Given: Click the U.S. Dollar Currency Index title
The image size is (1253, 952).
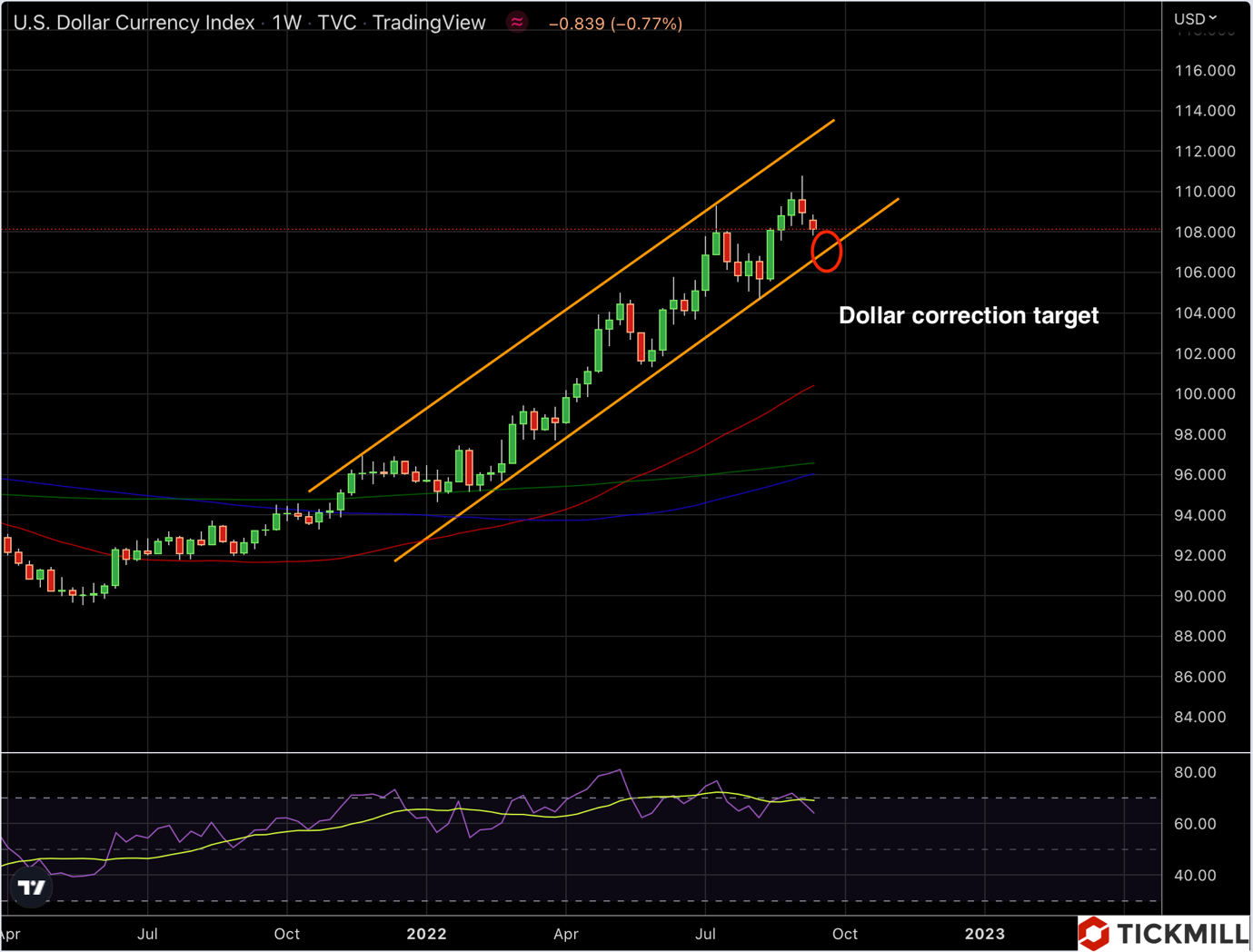Looking at the screenshot, I should tap(134, 23).
